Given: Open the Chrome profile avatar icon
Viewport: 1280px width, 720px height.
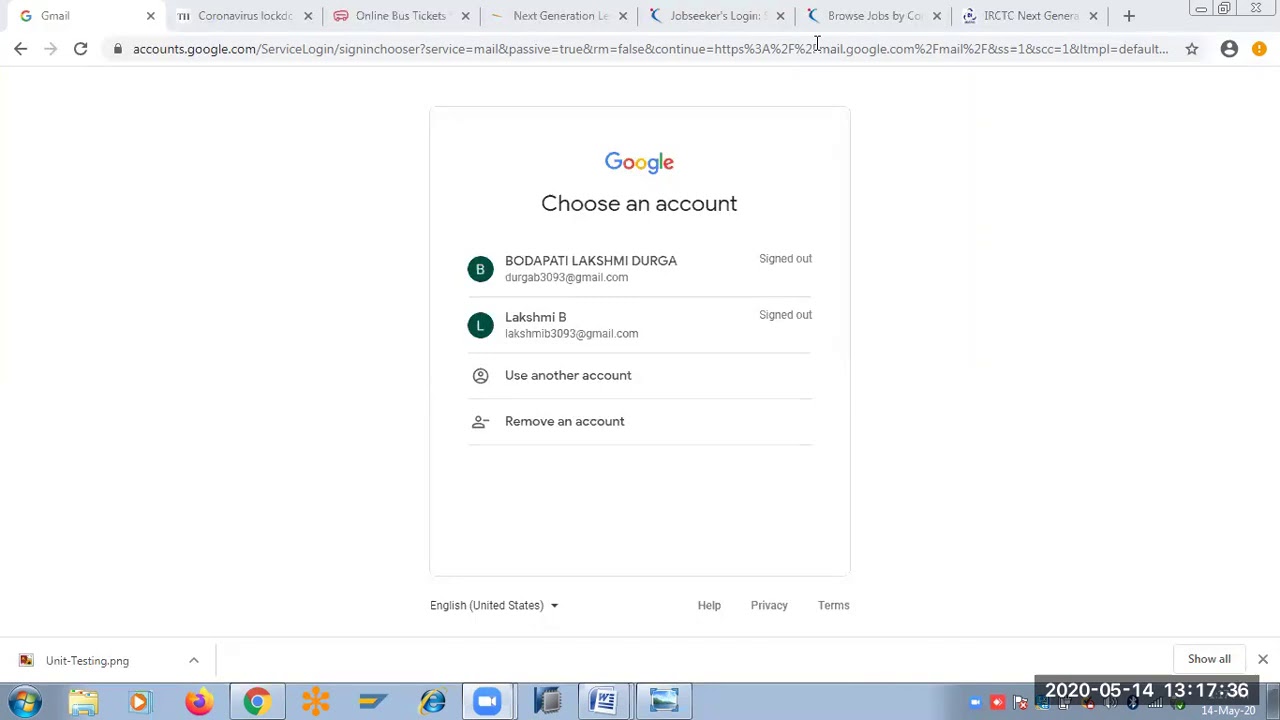Looking at the screenshot, I should pos(1229,48).
